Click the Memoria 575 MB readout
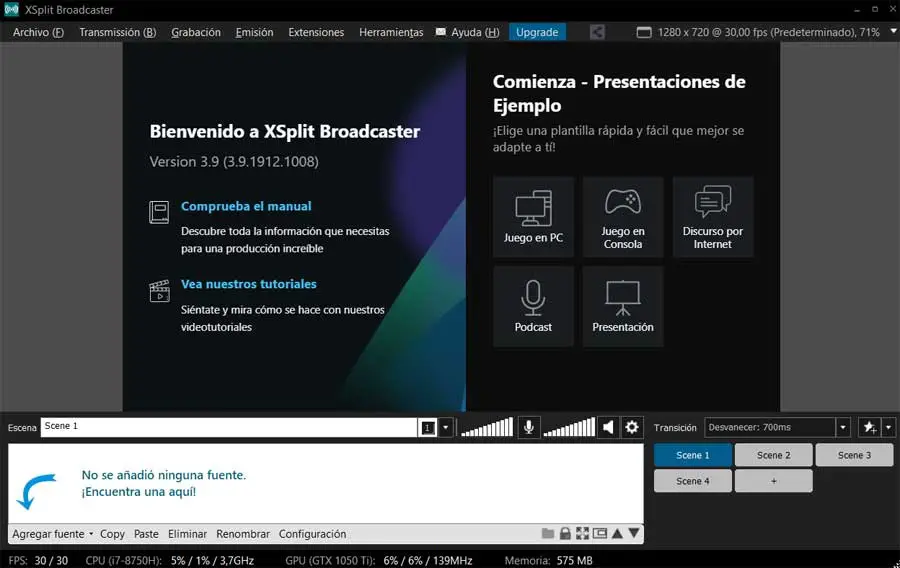 coord(549,561)
